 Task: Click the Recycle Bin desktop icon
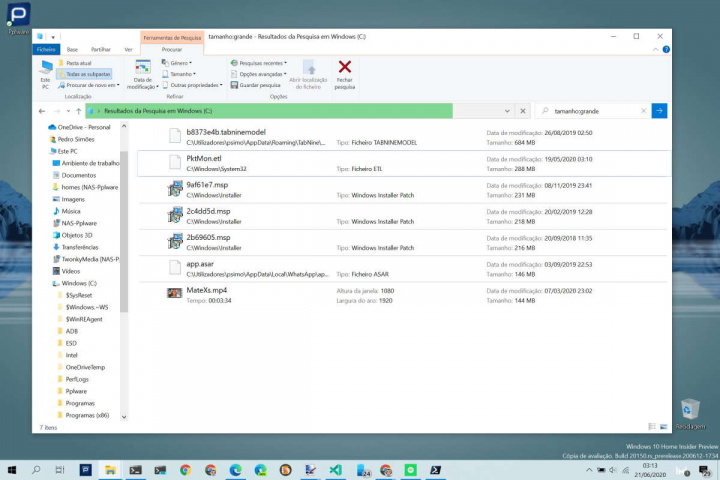688,410
